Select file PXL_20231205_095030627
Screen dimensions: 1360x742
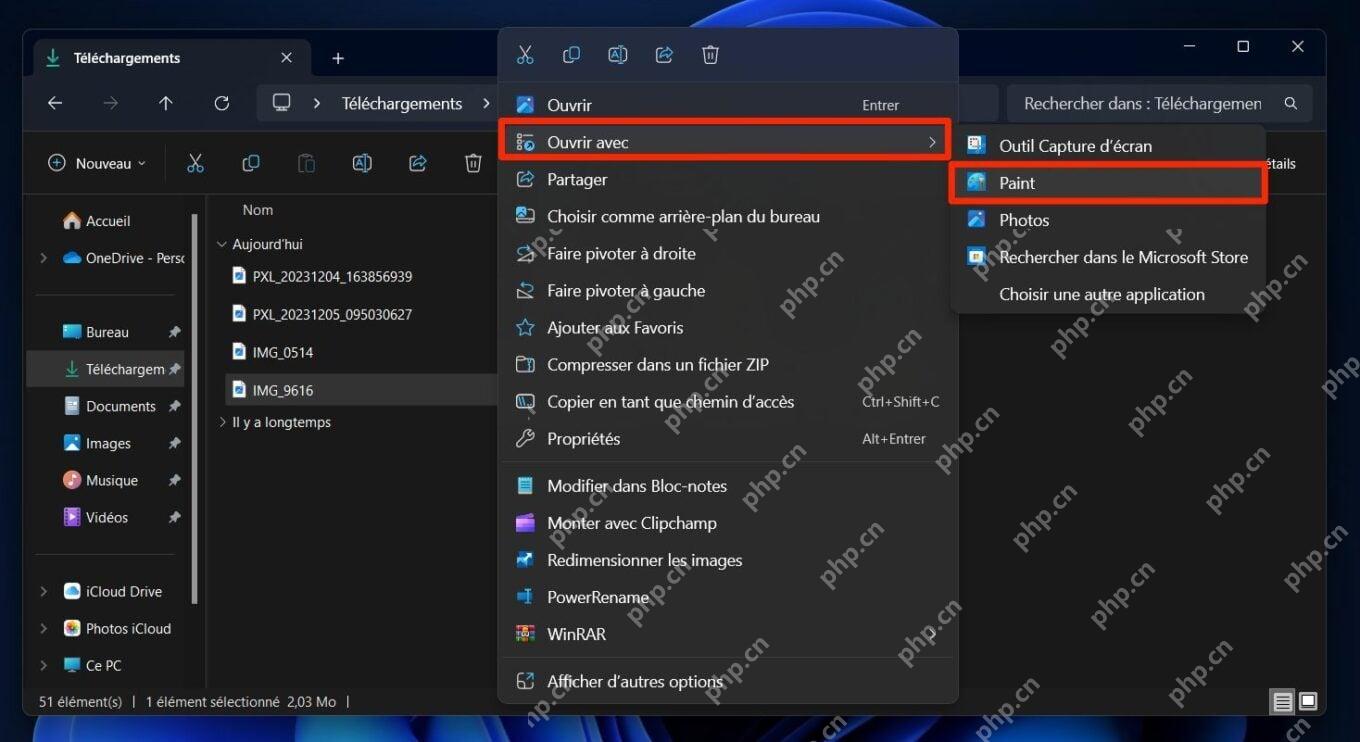tap(322, 314)
